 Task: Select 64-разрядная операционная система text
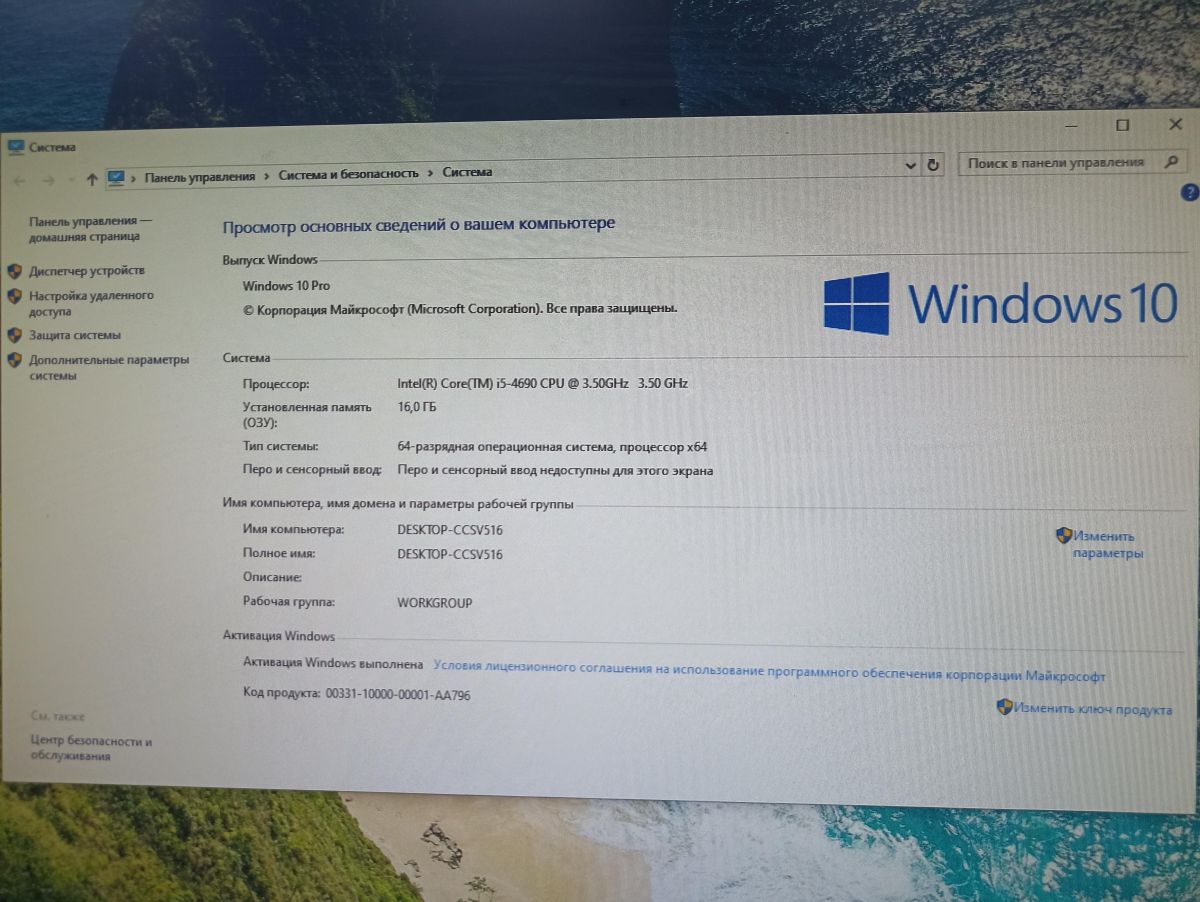click(x=552, y=447)
